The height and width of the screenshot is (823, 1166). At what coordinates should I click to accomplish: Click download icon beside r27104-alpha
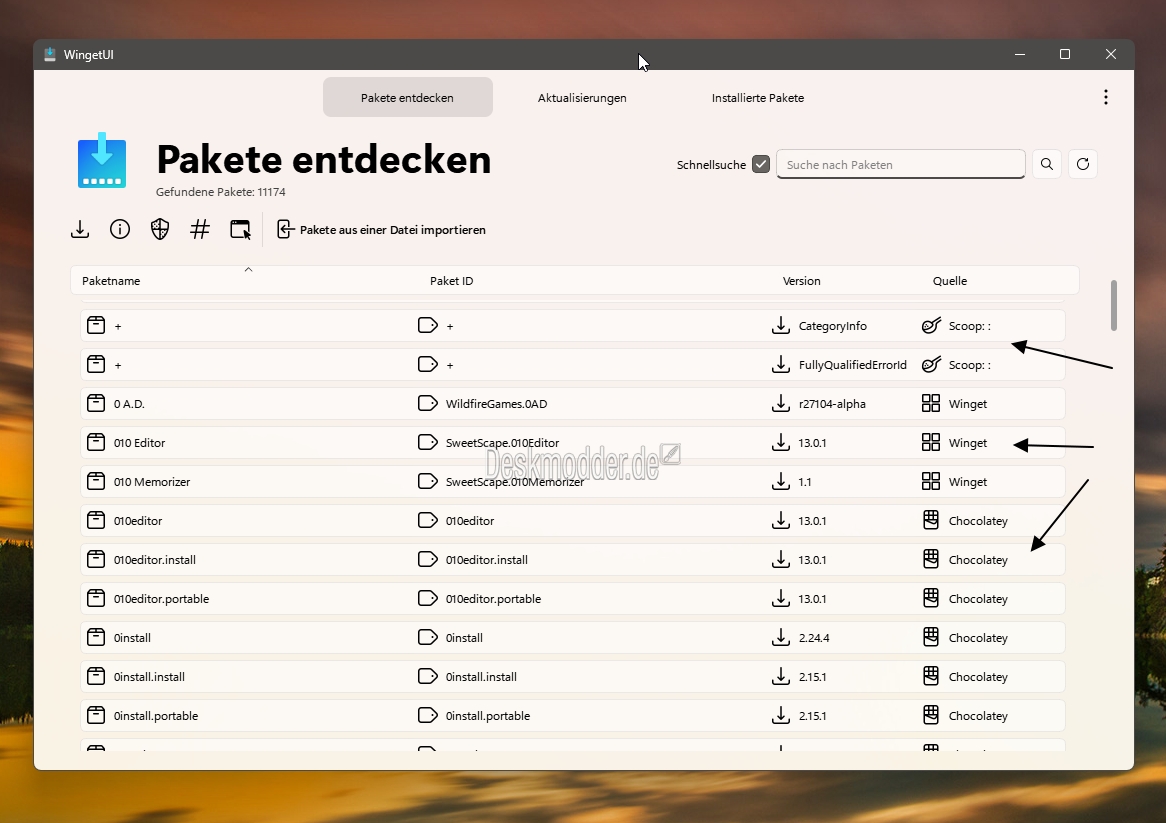click(x=781, y=404)
